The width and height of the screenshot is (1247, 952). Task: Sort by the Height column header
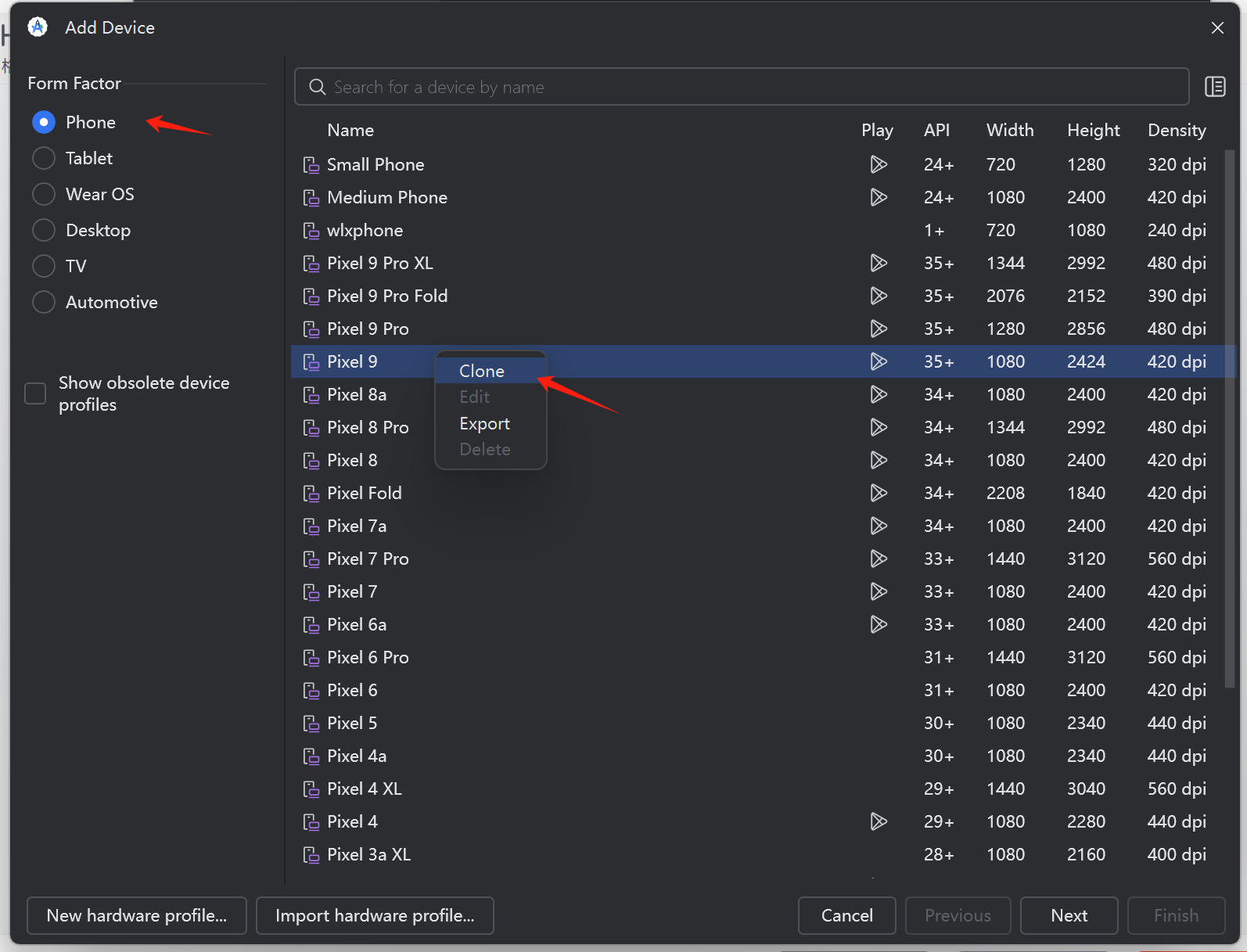click(1093, 130)
